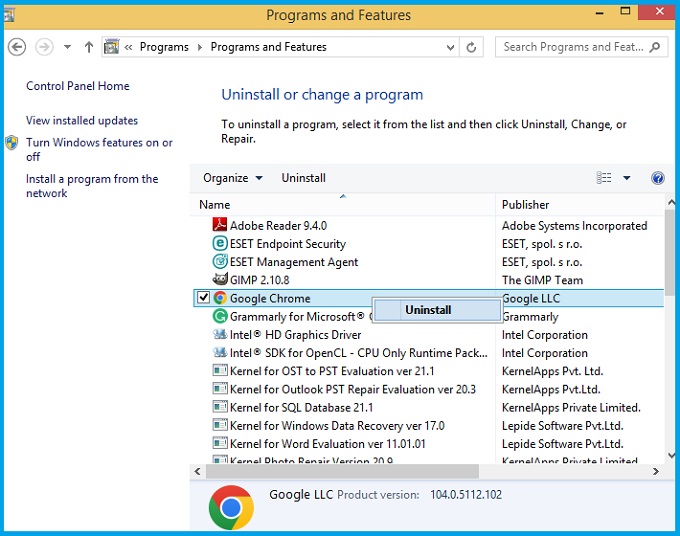The width and height of the screenshot is (680, 536).
Task: Select GIMP 2.10.8 row
Action: click(428, 280)
